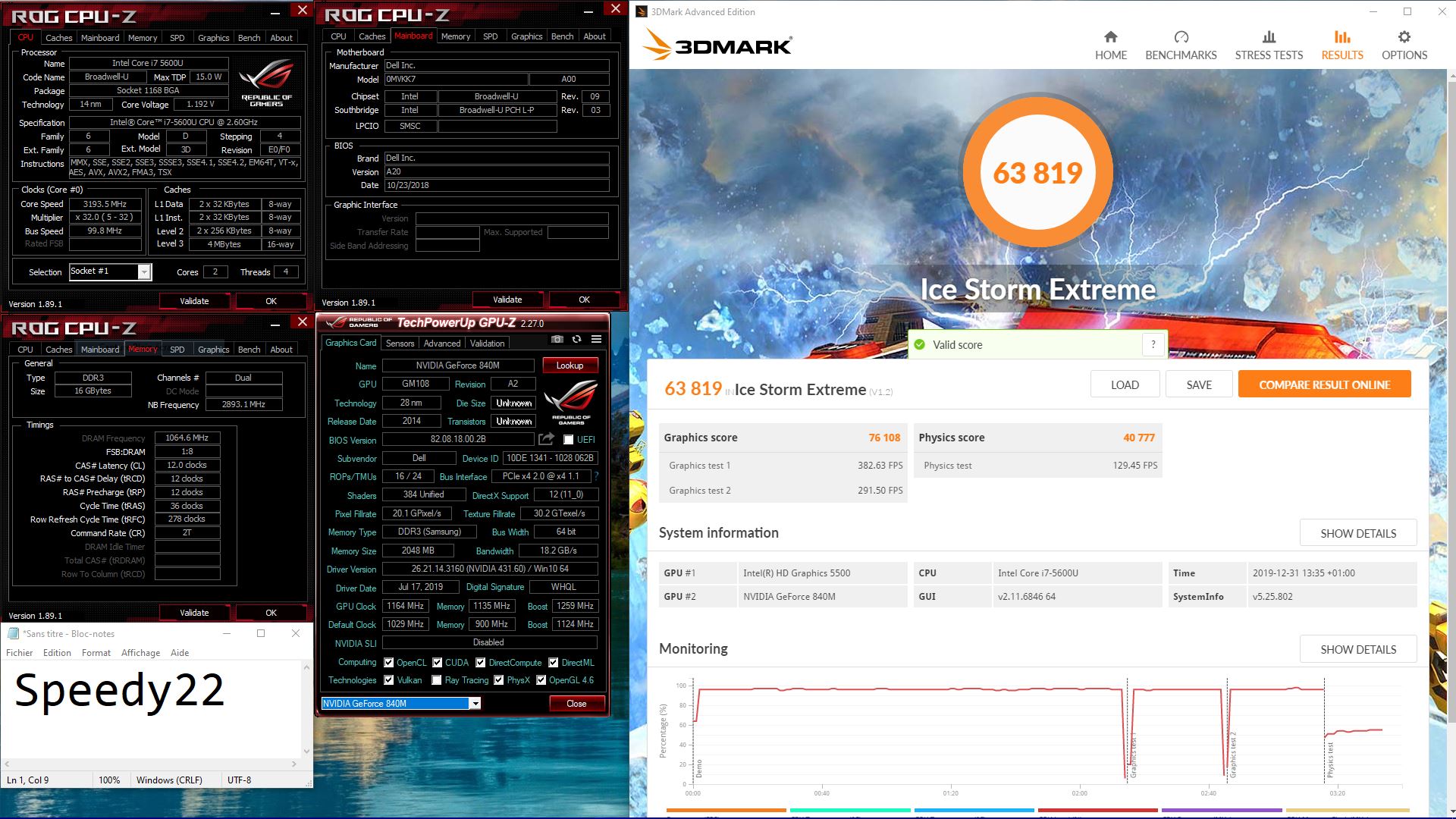The image size is (1456, 819).
Task: Click OK in CPU-Z Memory window
Action: [x=271, y=613]
